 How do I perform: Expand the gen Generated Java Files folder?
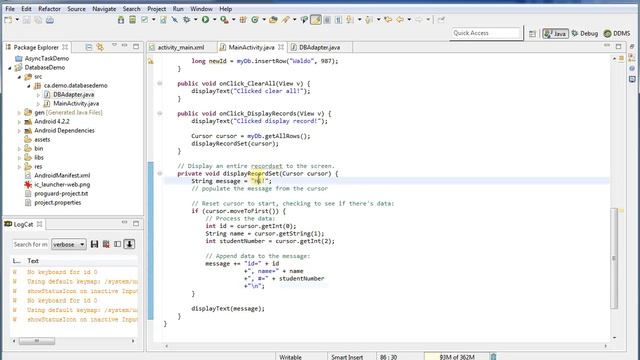pos(19,113)
